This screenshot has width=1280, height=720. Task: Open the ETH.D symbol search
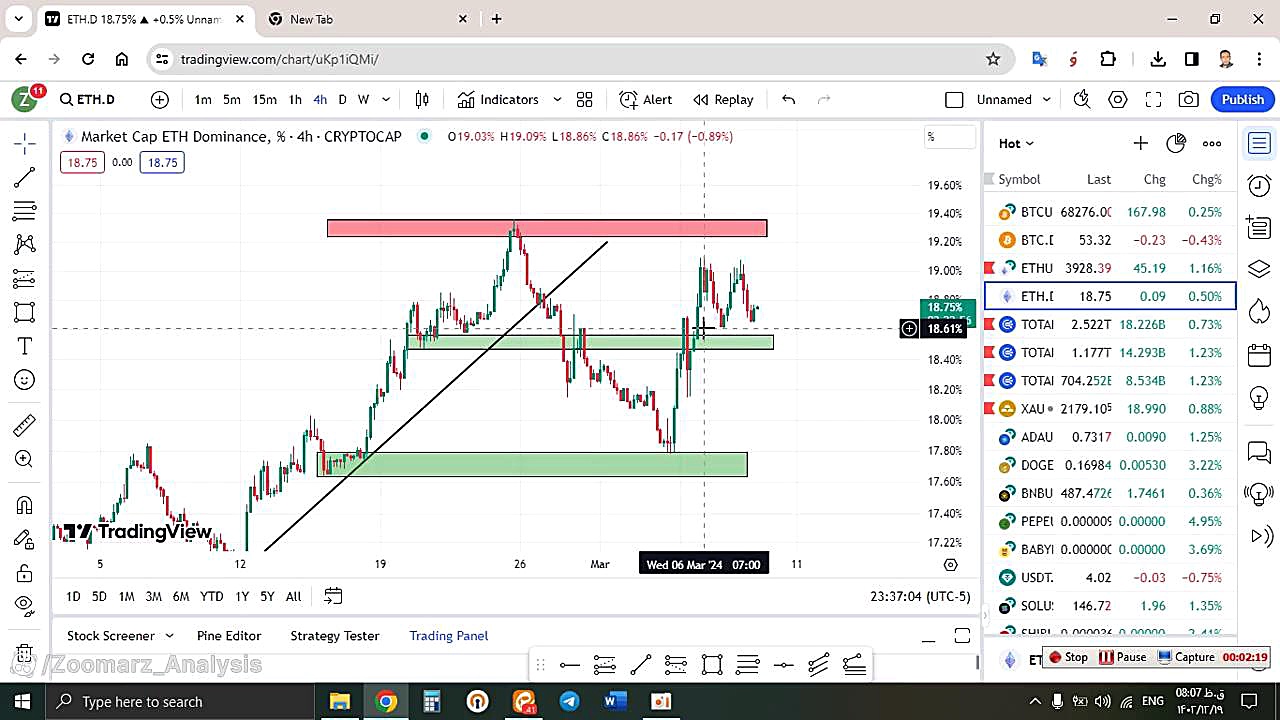tap(87, 99)
